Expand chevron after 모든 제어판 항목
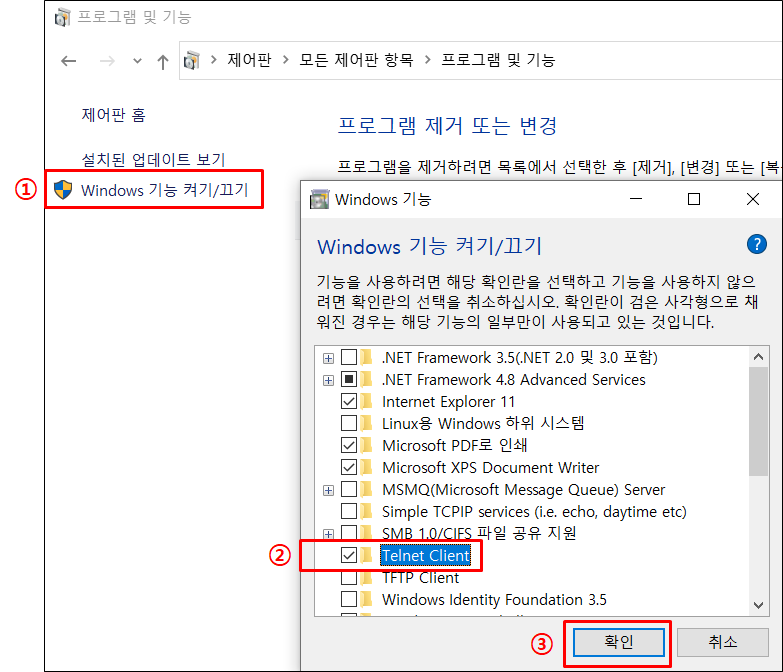Image resolution: width=783 pixels, height=672 pixels. tap(427, 60)
